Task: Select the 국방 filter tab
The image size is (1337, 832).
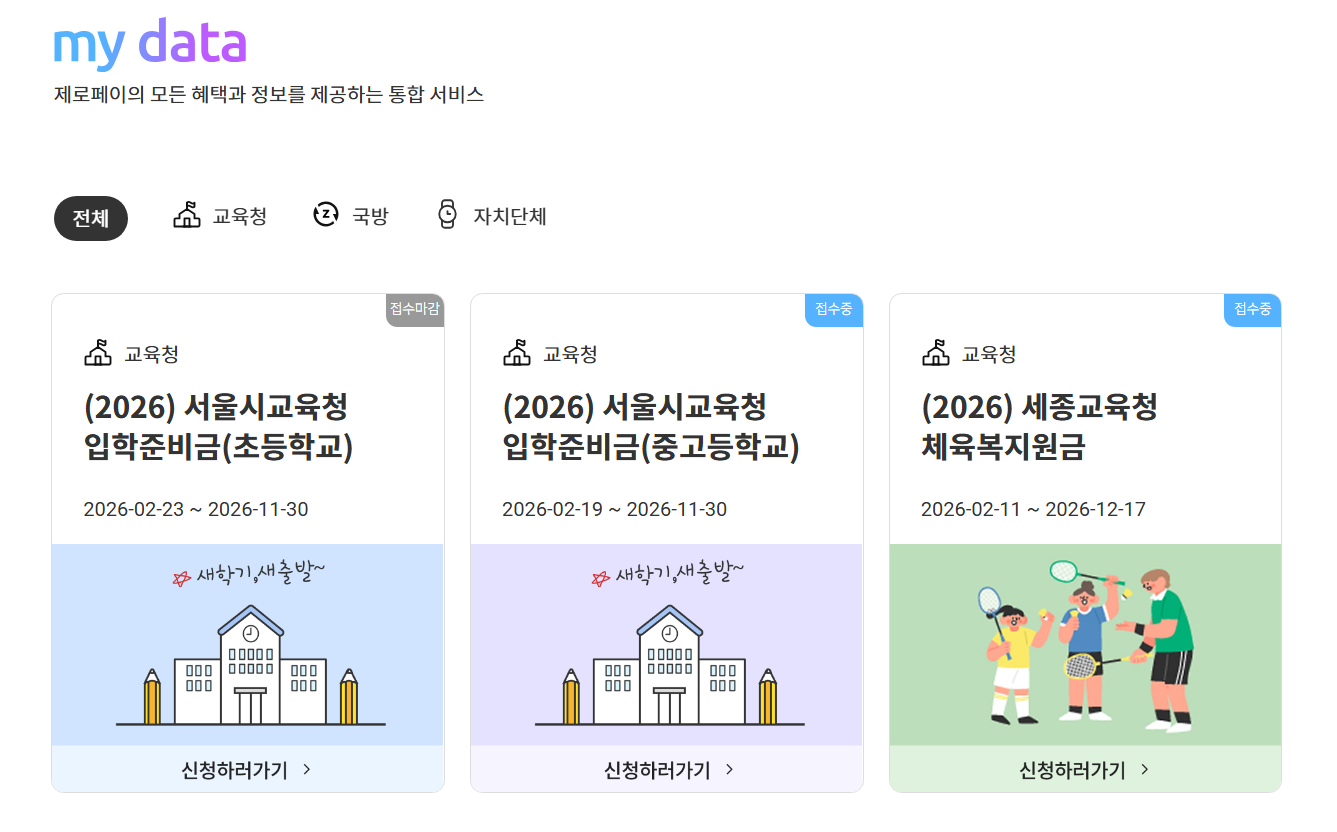Action: (x=351, y=215)
